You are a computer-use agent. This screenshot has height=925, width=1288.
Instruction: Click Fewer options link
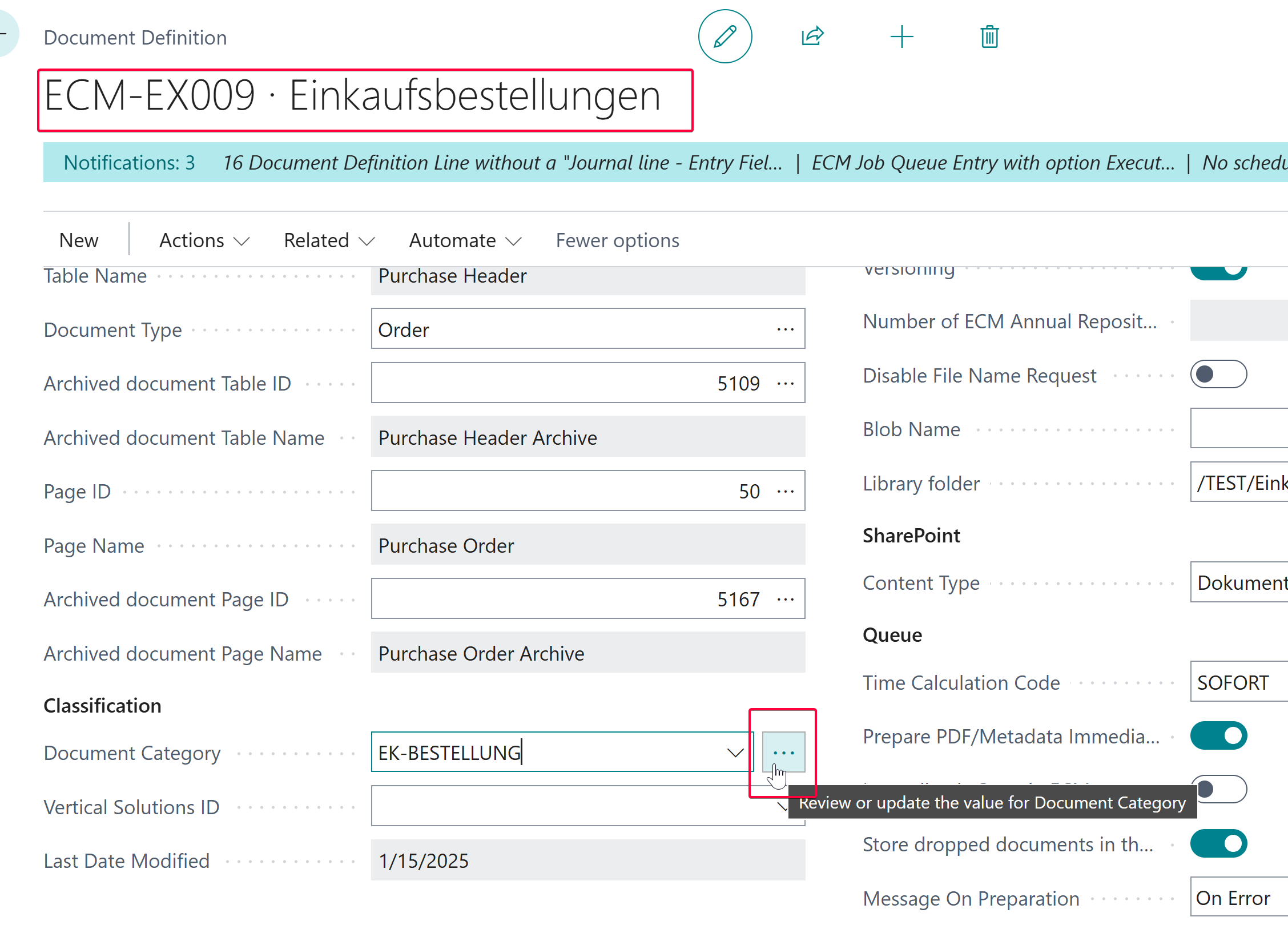[x=617, y=240]
